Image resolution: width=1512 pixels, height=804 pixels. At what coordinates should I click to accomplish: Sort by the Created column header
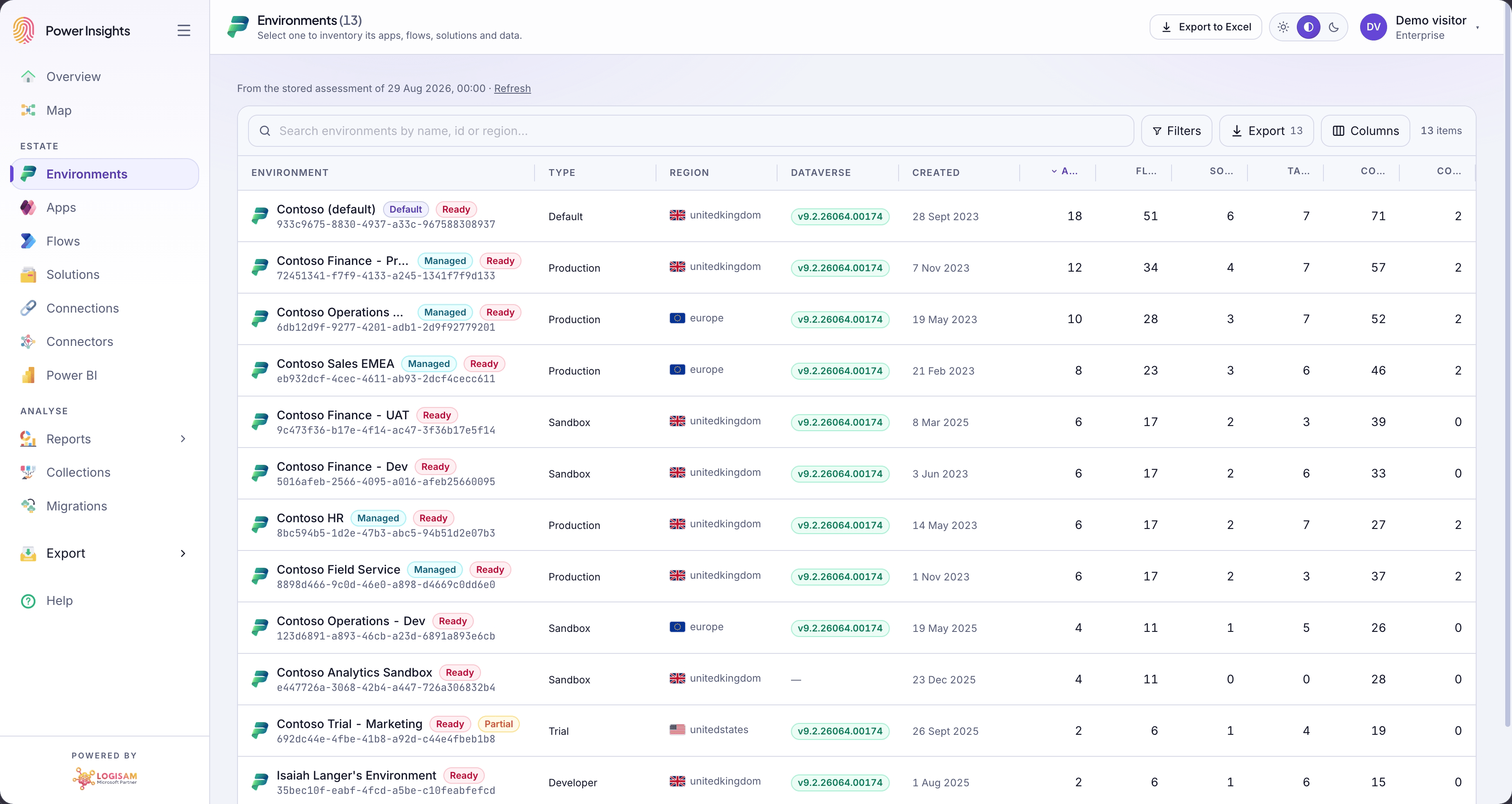936,173
